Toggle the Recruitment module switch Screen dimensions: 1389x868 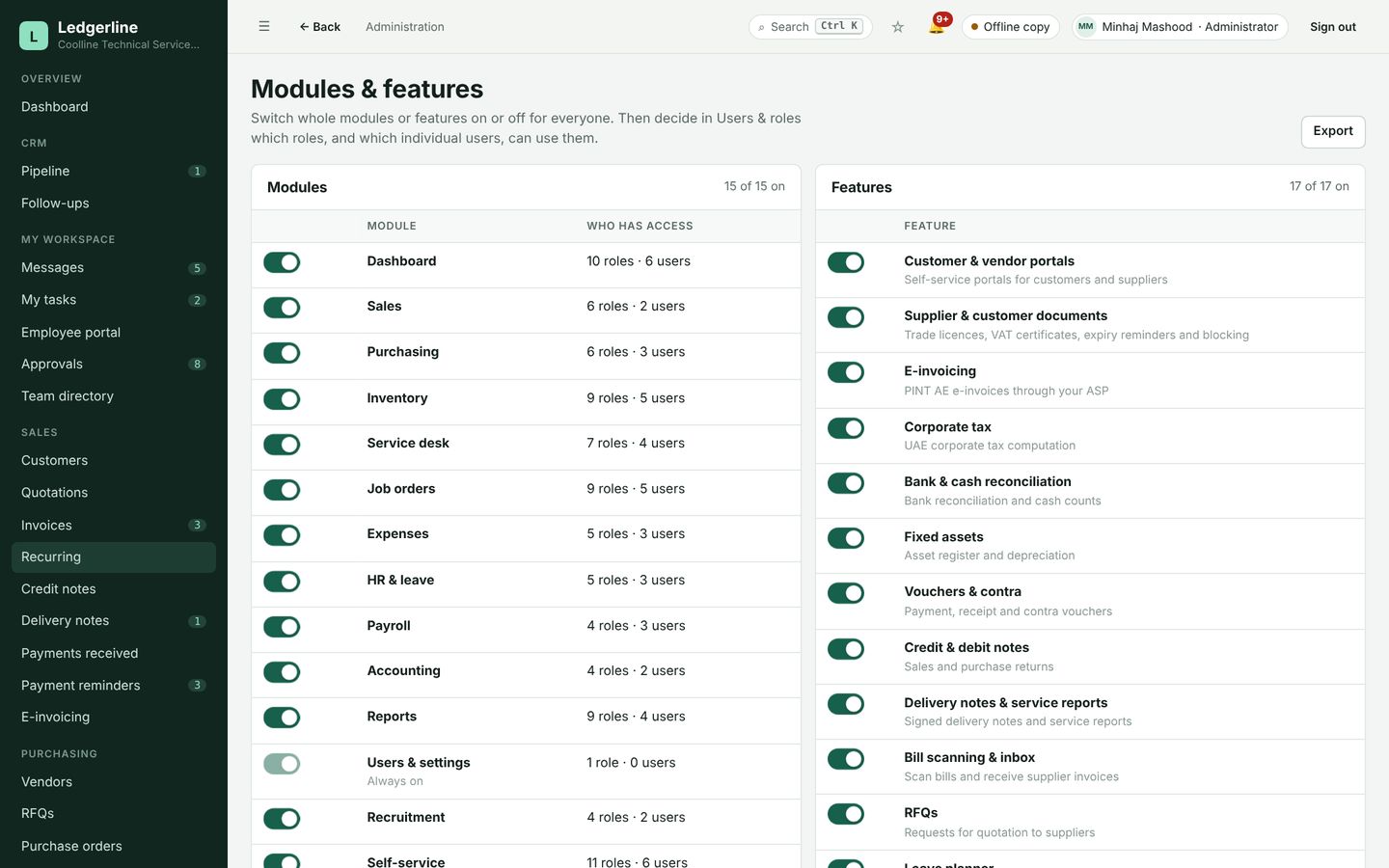click(282, 819)
